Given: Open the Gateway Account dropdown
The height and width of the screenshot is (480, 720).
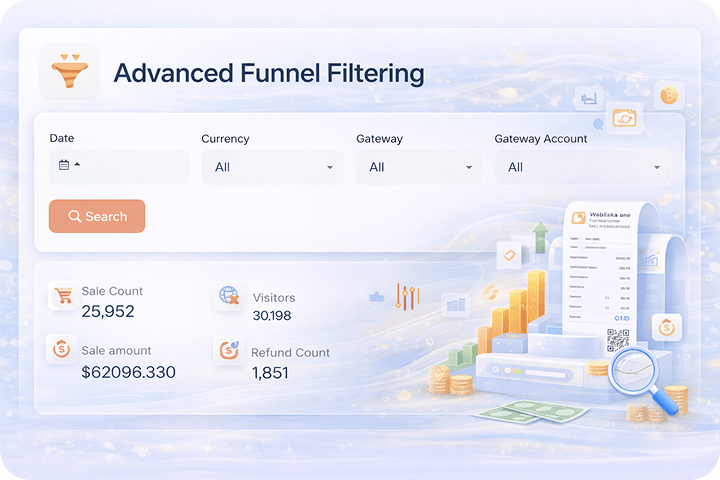Looking at the screenshot, I should tap(582, 167).
